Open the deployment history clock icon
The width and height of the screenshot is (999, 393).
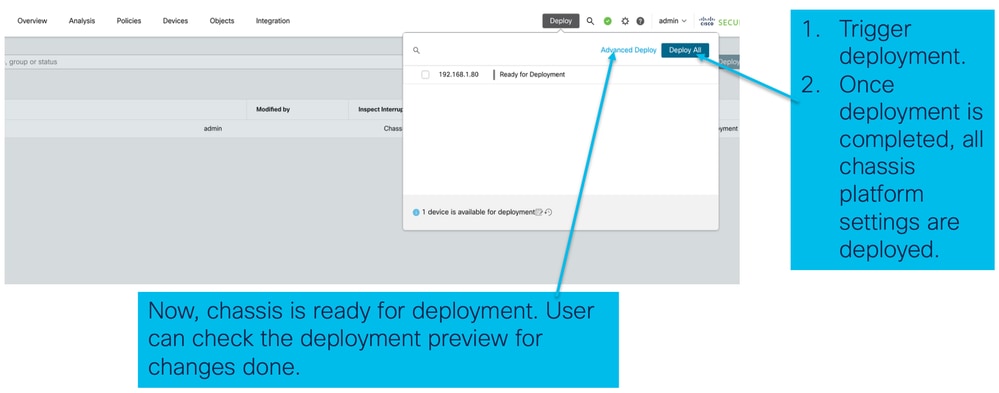tap(549, 212)
